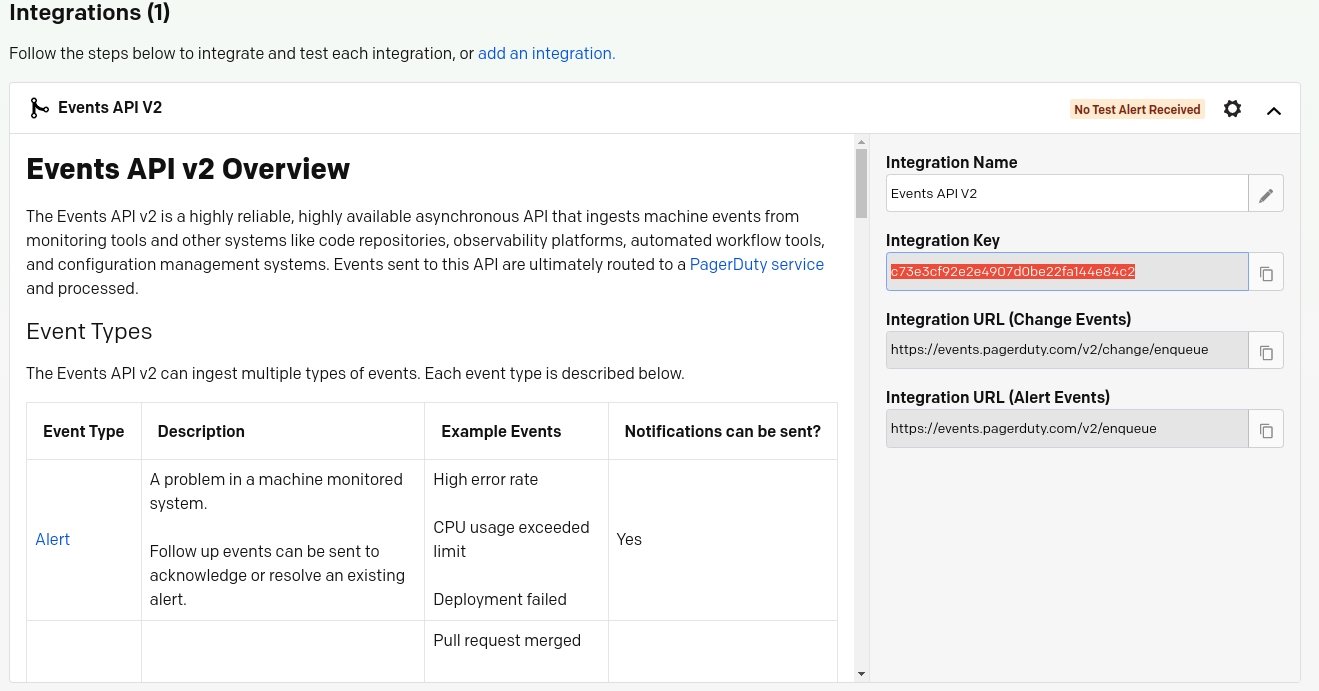This screenshot has width=1319, height=691.
Task: Edit the integration name with the pencil icon
Action: point(1266,194)
